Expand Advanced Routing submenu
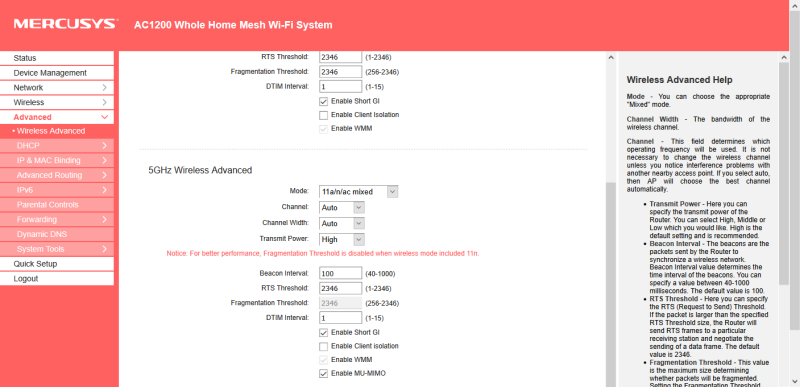This screenshot has width=800, height=387. click(x=57, y=175)
